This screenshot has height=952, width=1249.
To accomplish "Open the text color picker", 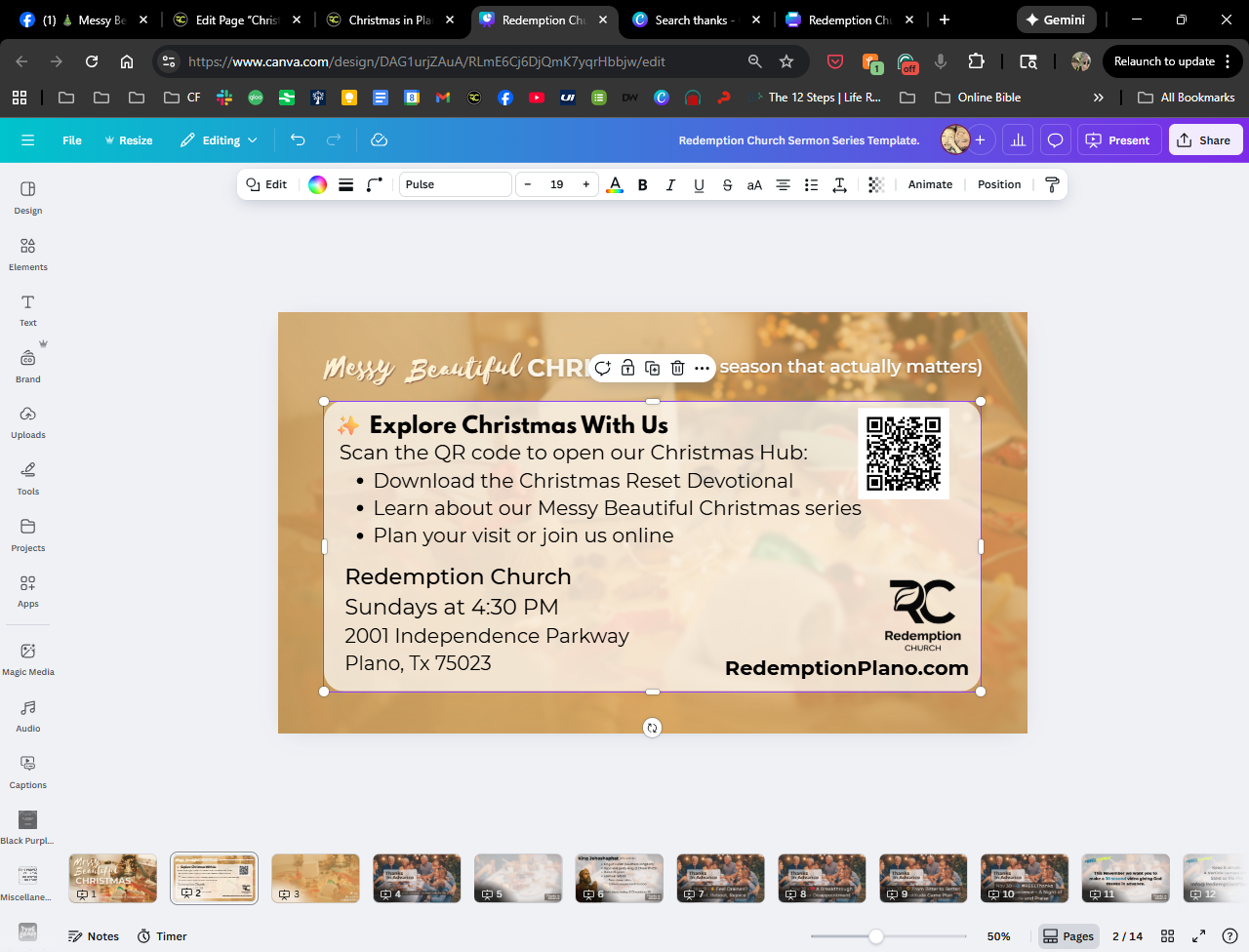I will tap(615, 184).
